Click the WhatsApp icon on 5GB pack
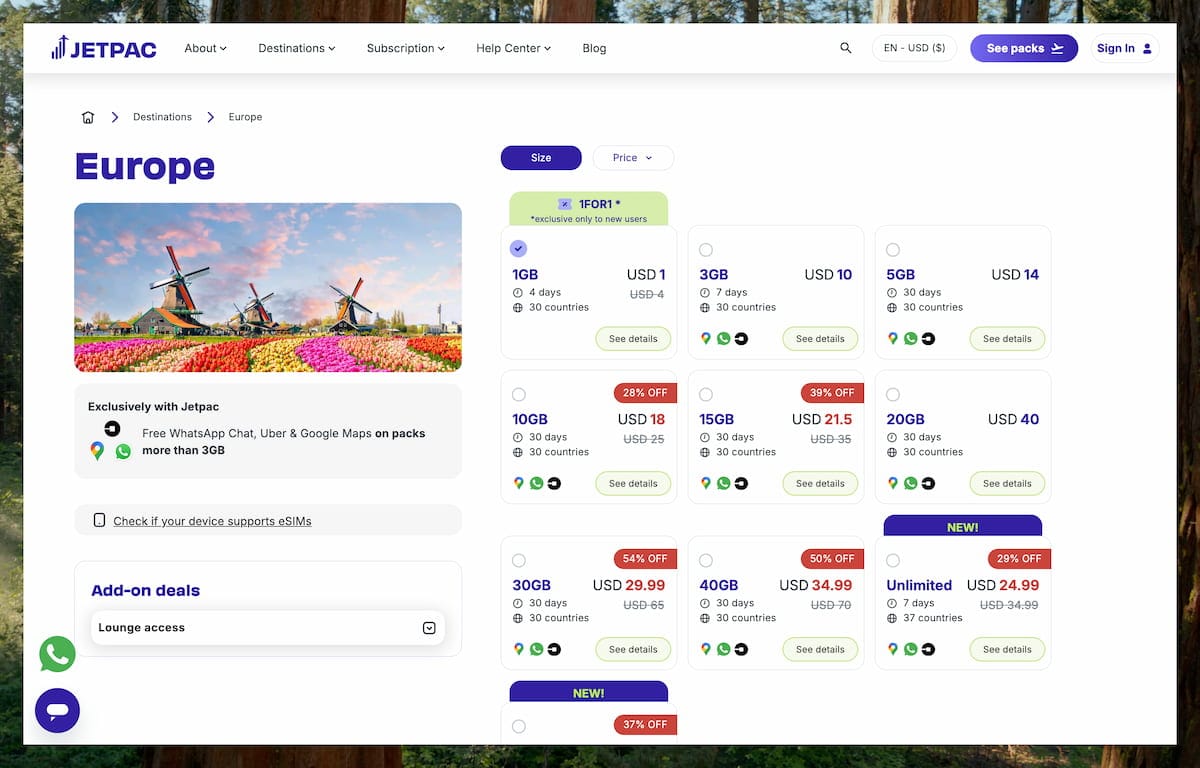Screen dimensions: 1200x768 click(910, 339)
